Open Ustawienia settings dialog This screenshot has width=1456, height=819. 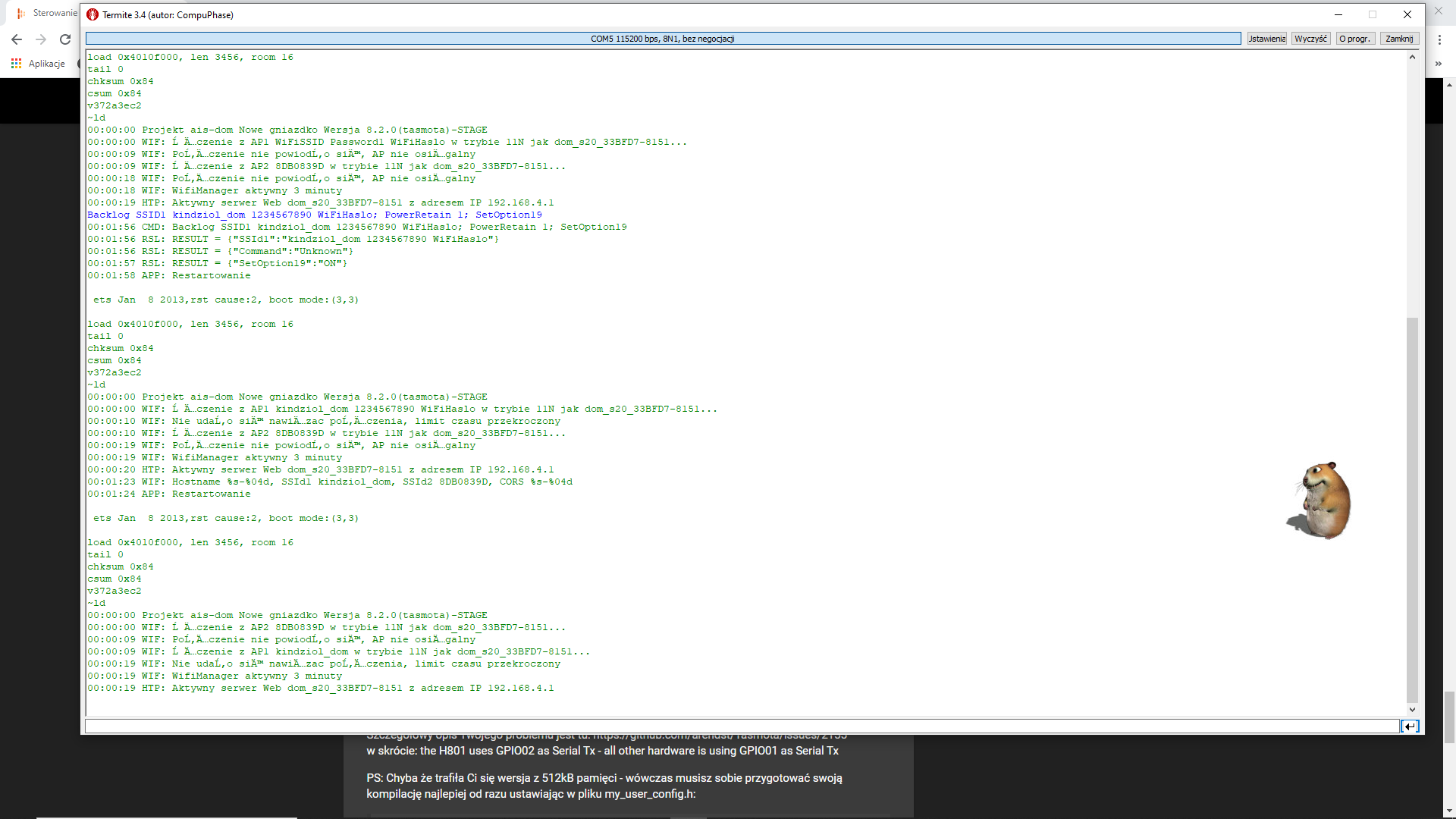(1266, 39)
